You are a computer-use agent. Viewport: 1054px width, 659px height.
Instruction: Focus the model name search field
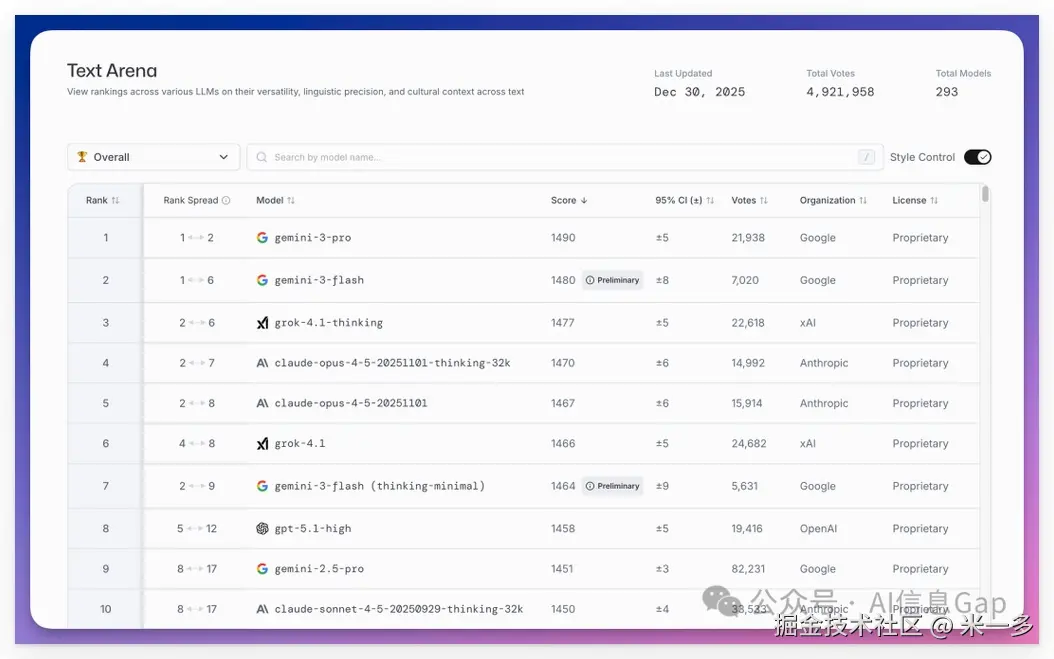pyautogui.click(x=565, y=157)
